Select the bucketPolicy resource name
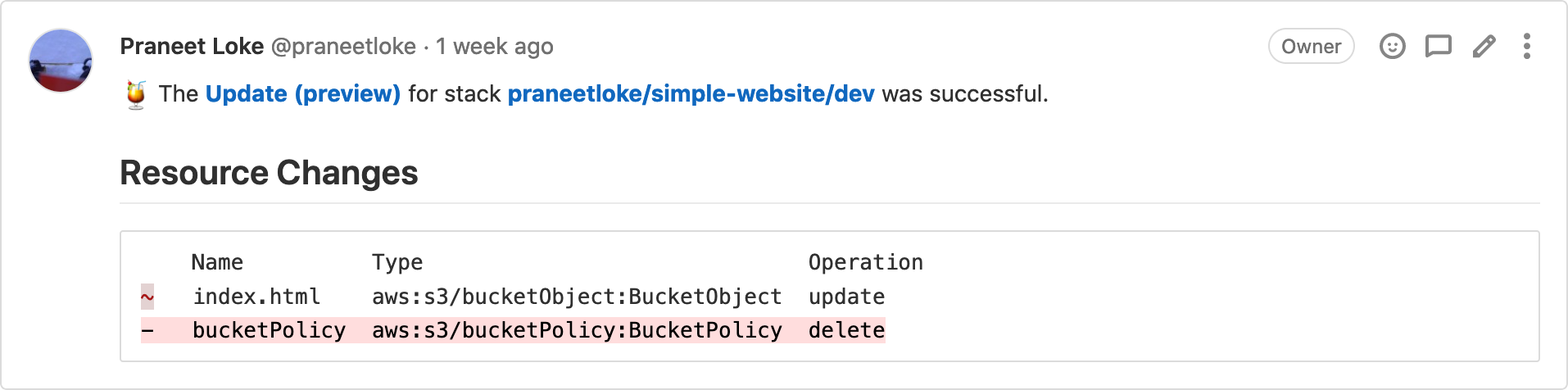Viewport: 1568px width, 390px height. click(269, 330)
